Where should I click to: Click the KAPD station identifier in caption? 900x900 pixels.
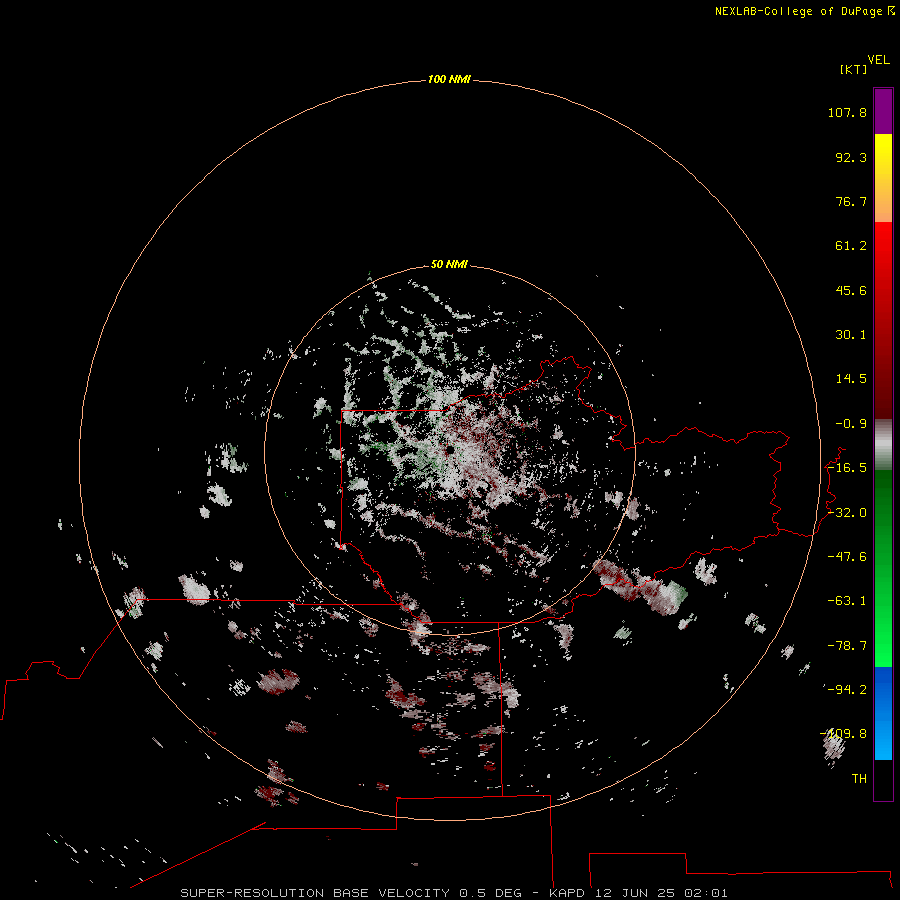[567, 893]
